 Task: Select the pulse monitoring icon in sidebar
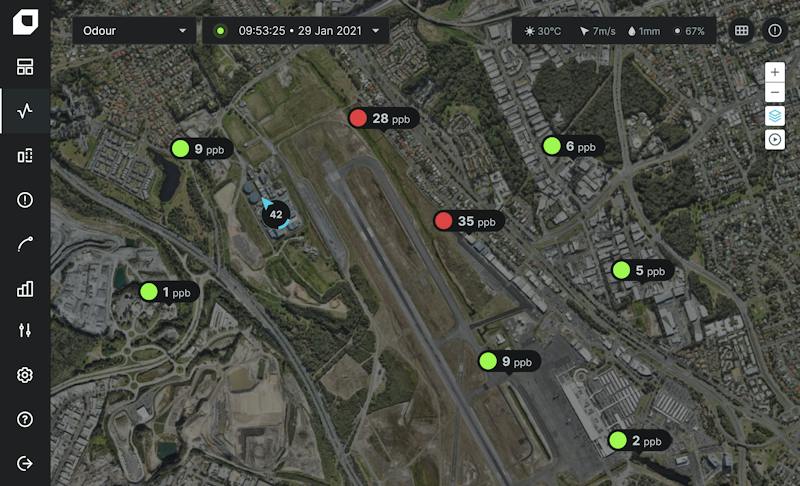[24, 111]
